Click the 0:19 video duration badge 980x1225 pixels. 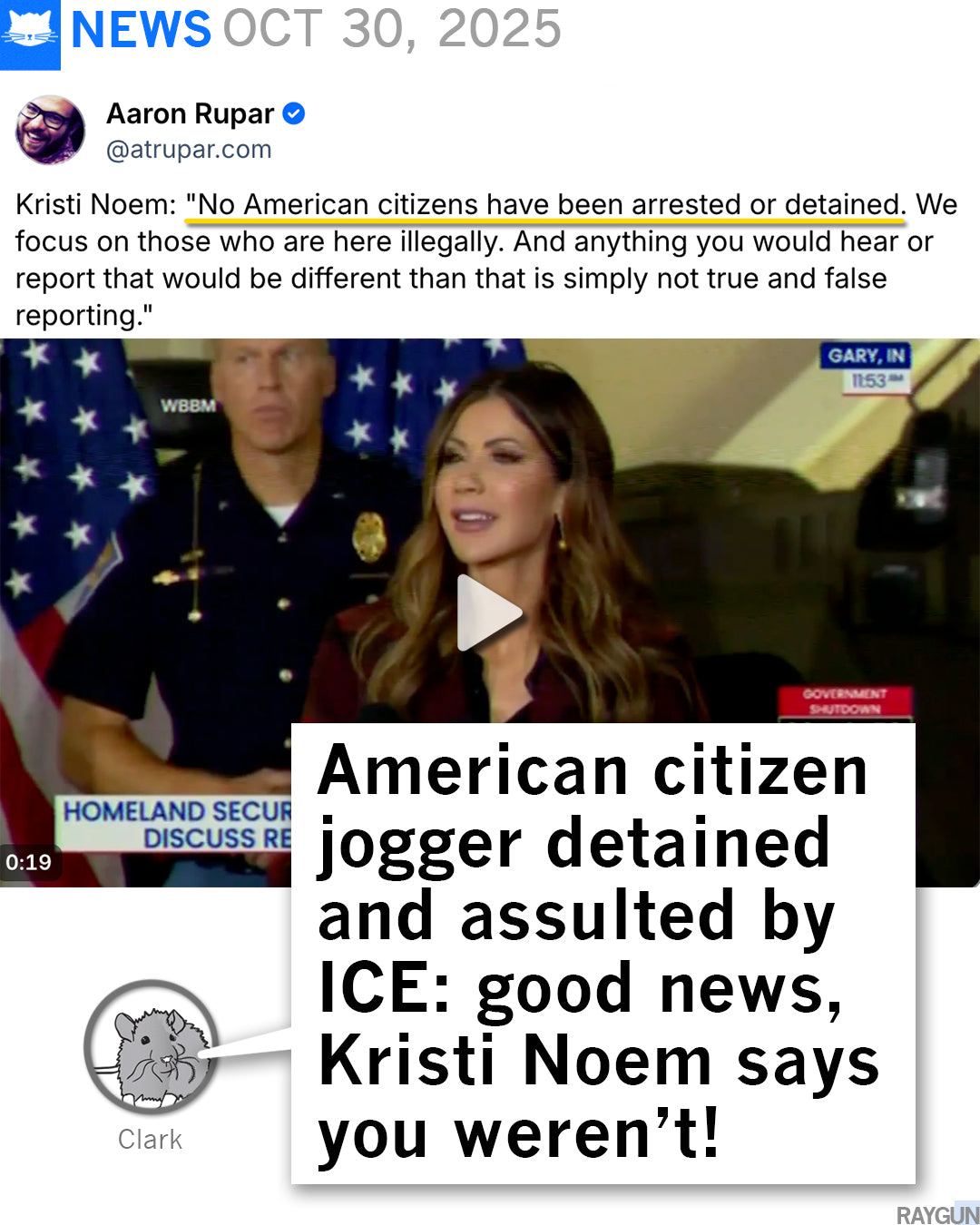(29, 862)
